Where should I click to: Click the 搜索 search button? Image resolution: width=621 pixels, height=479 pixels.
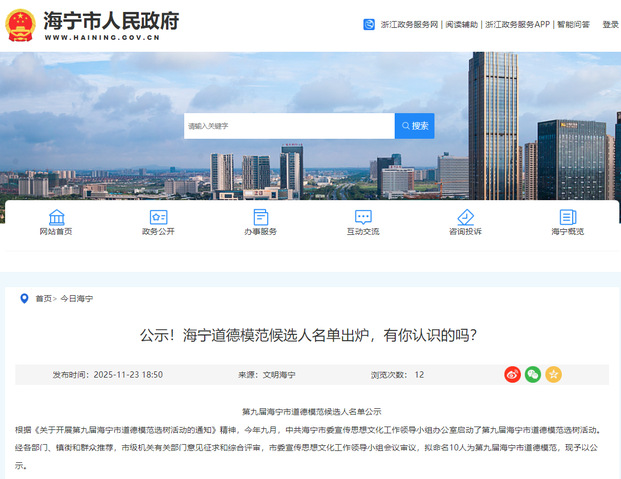click(x=414, y=126)
